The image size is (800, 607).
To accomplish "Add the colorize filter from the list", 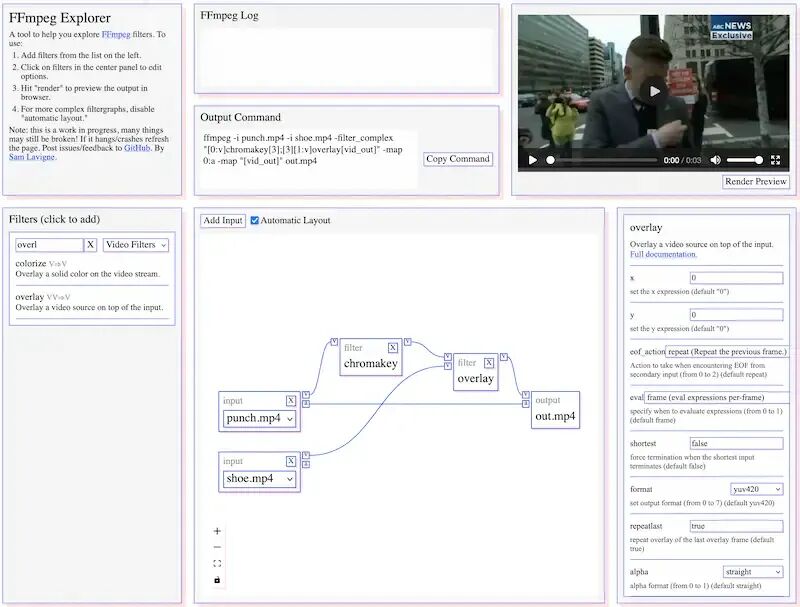I will point(92,268).
